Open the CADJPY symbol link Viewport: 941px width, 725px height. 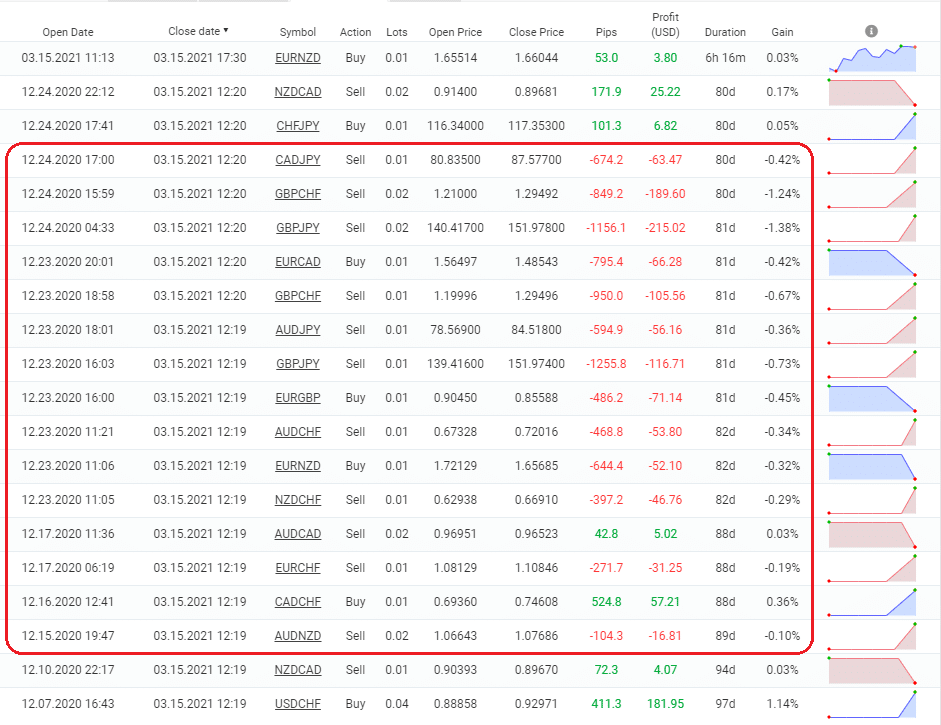click(297, 160)
